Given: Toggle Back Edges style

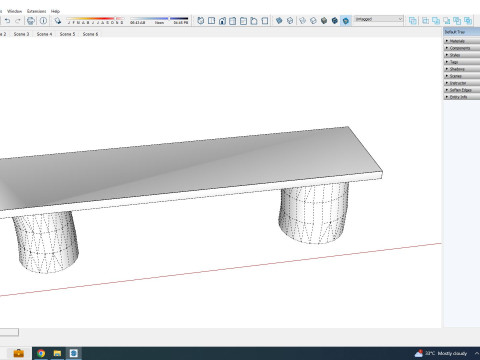Looking at the screenshot, I should click(x=290, y=21).
